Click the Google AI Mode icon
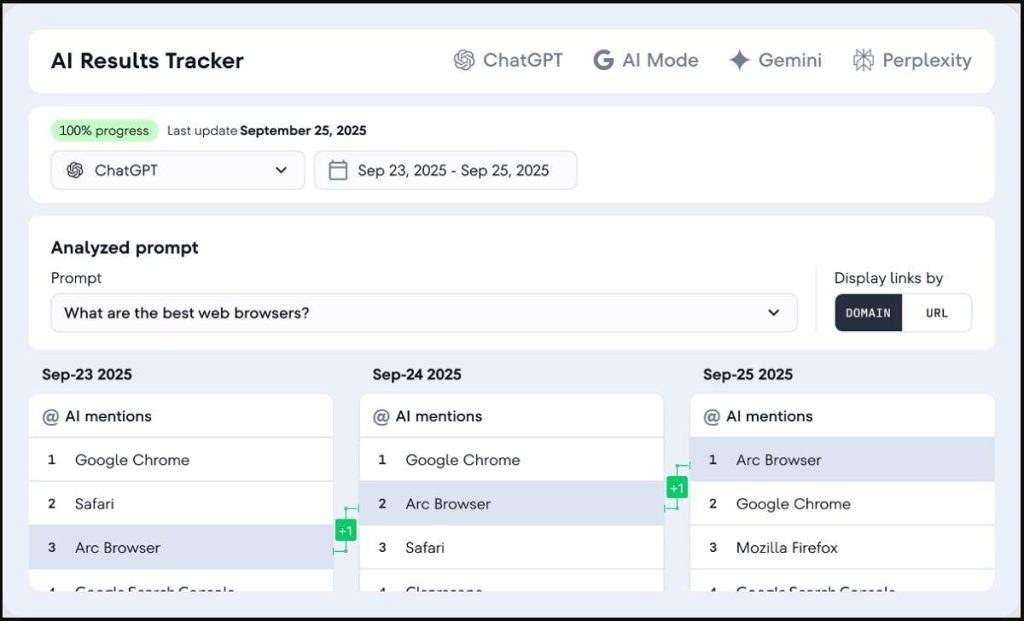The image size is (1024, 621). (603, 60)
